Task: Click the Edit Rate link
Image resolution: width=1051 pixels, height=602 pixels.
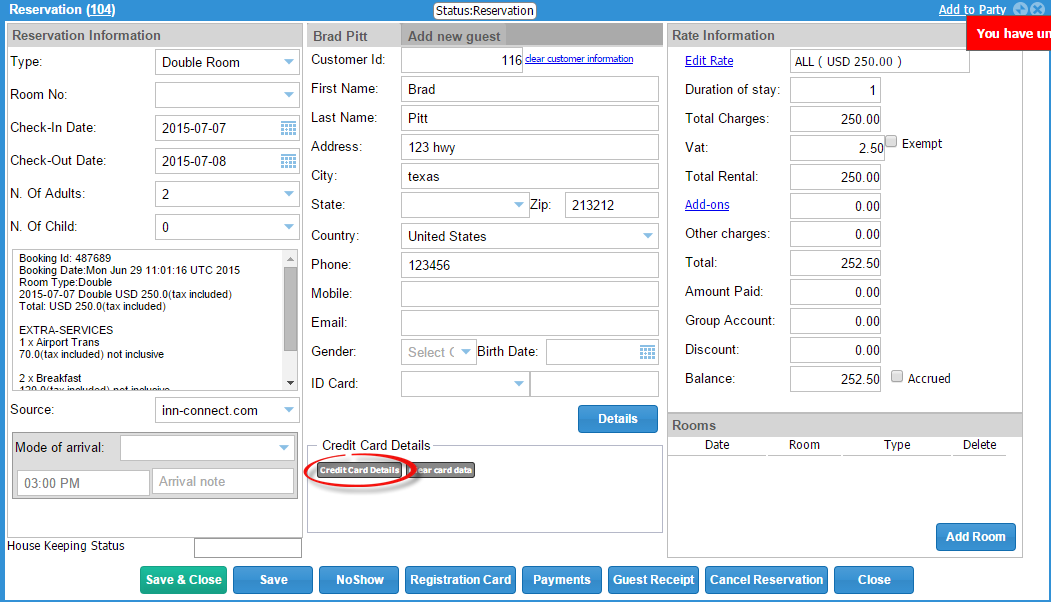Action: tap(709, 61)
